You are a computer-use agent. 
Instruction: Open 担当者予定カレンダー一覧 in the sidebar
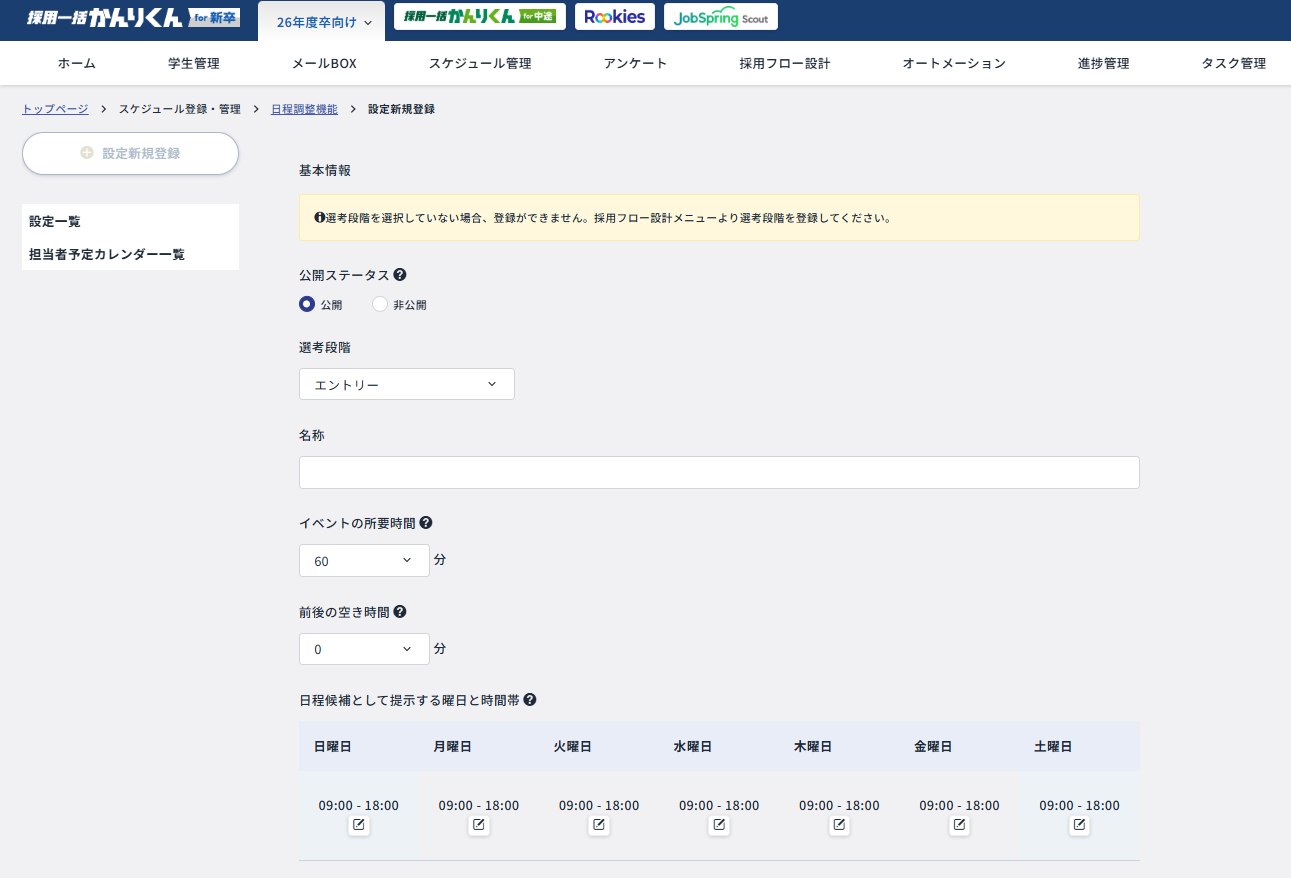(x=107, y=254)
